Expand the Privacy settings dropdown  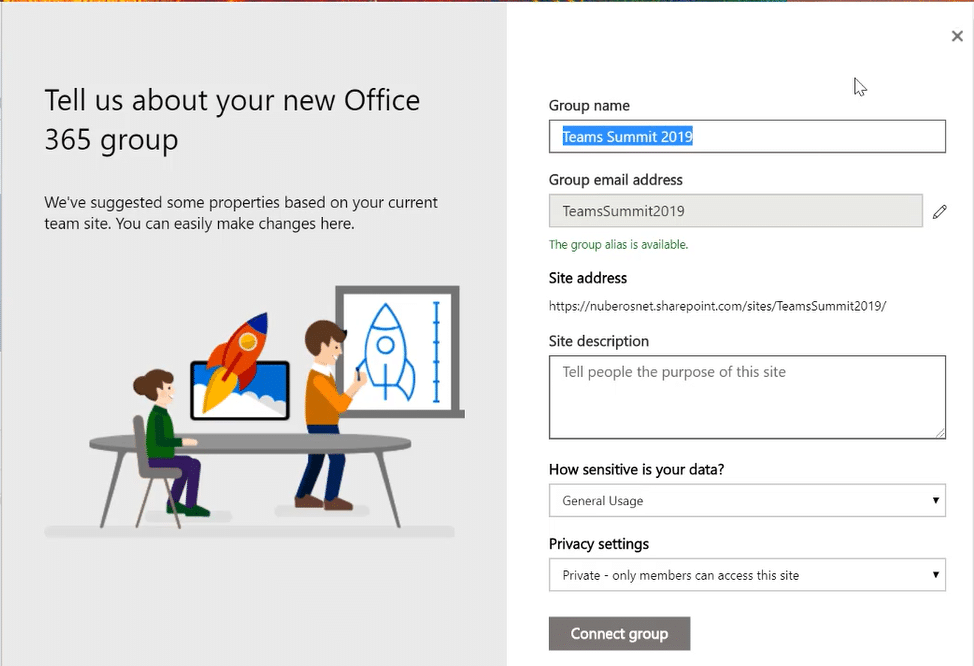[x=747, y=575]
